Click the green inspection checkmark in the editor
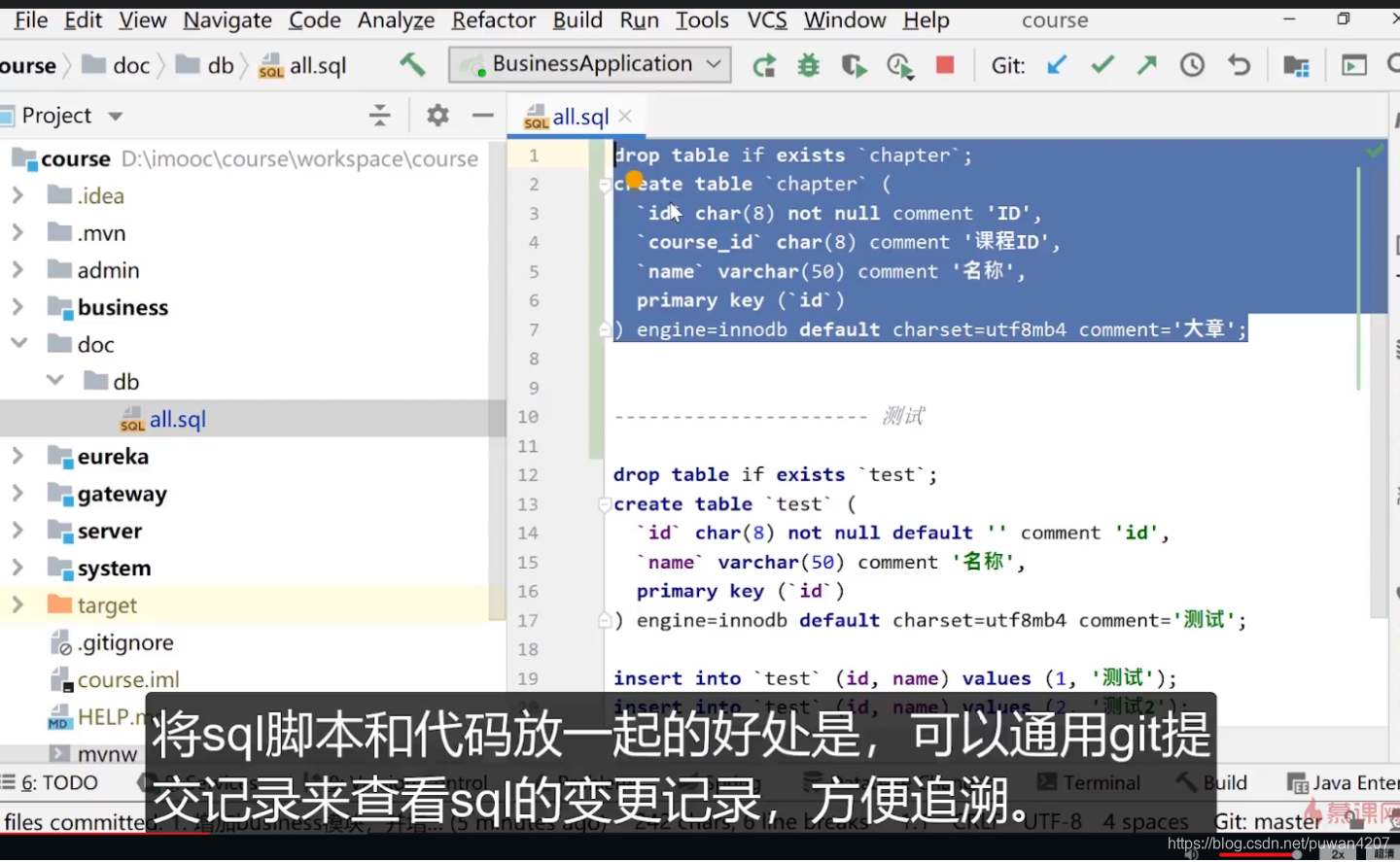Screen dimensions: 1400x862 1375,152
